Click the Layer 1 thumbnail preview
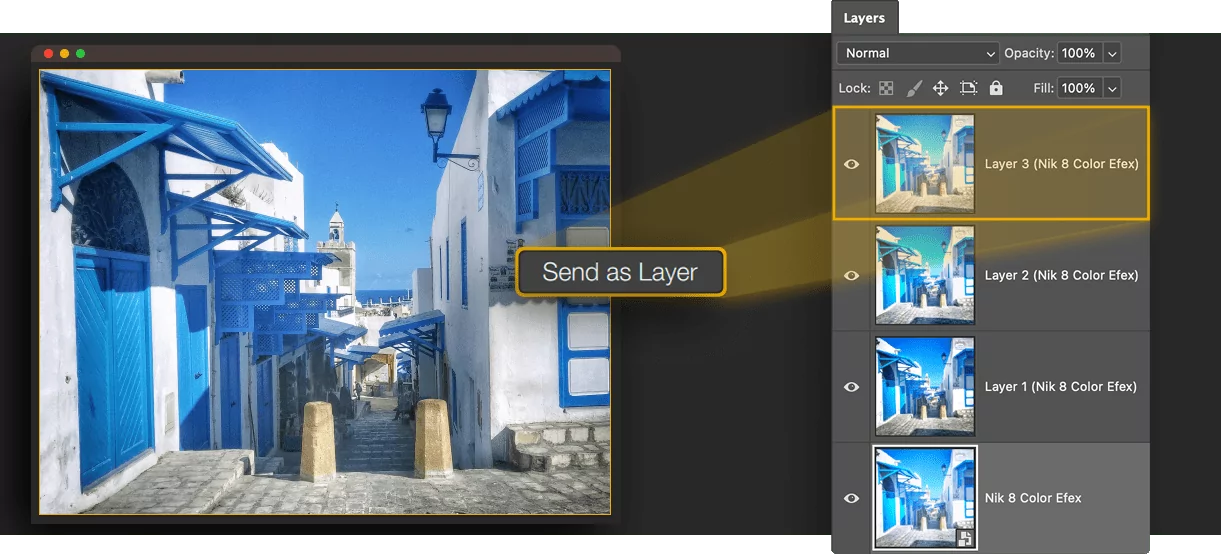1221x554 pixels. coord(925,387)
